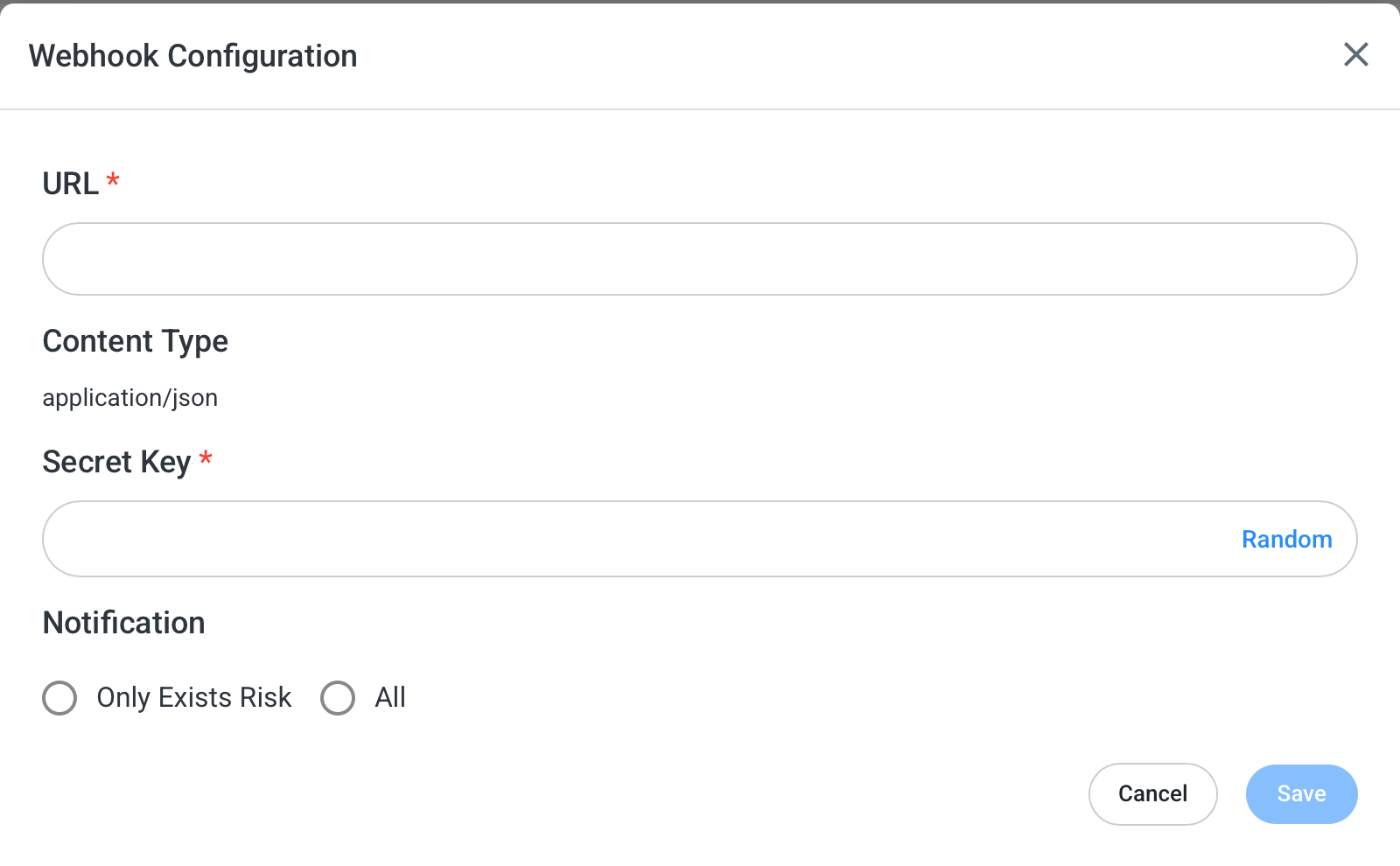Cancel the webhook configuration
This screenshot has width=1400, height=866.
pyautogui.click(x=1152, y=794)
